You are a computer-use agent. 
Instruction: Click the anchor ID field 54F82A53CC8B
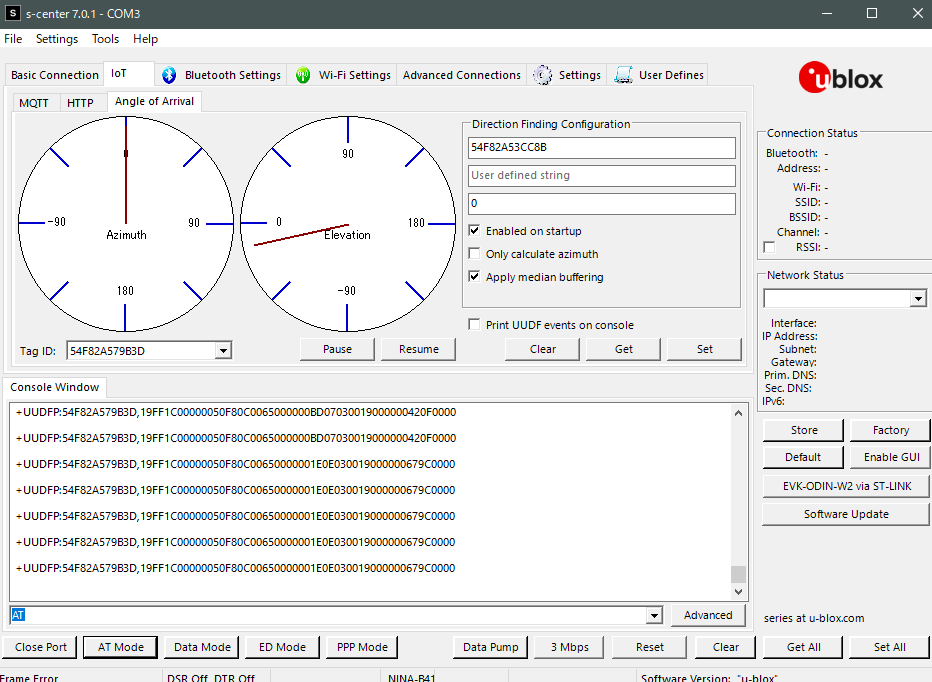coord(602,147)
